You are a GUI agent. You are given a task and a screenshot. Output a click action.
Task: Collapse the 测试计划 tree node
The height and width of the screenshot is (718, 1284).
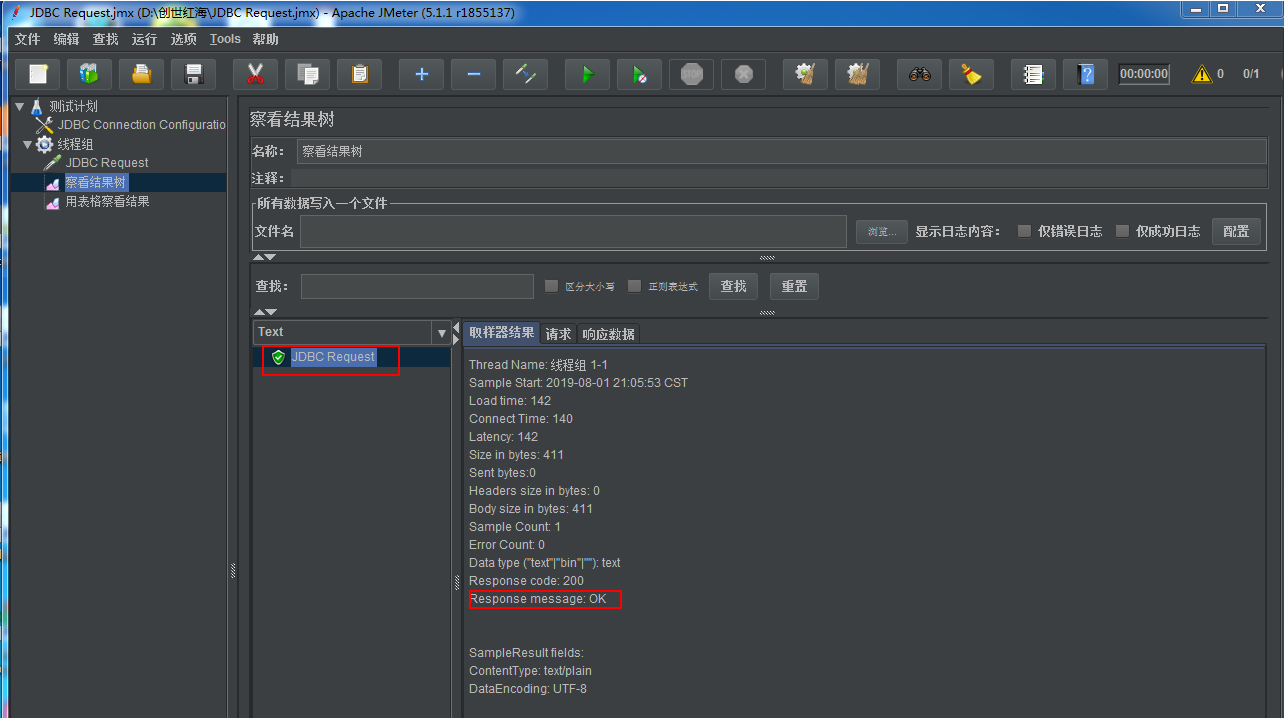[19, 106]
